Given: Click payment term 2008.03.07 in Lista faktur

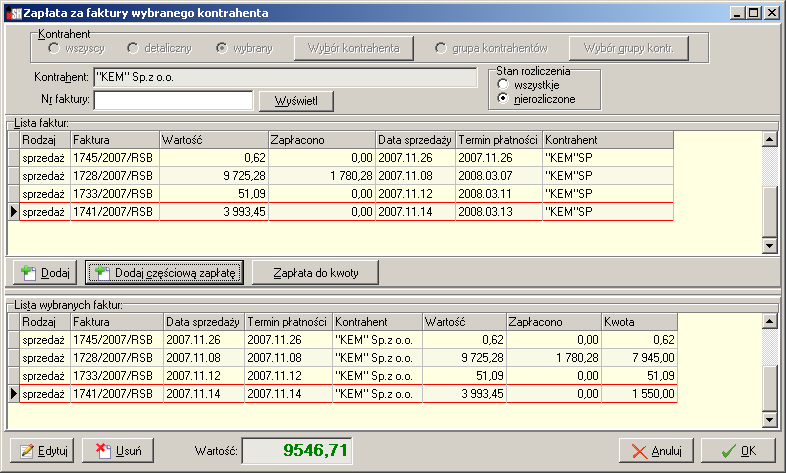Looking at the screenshot, I should click(x=499, y=176).
